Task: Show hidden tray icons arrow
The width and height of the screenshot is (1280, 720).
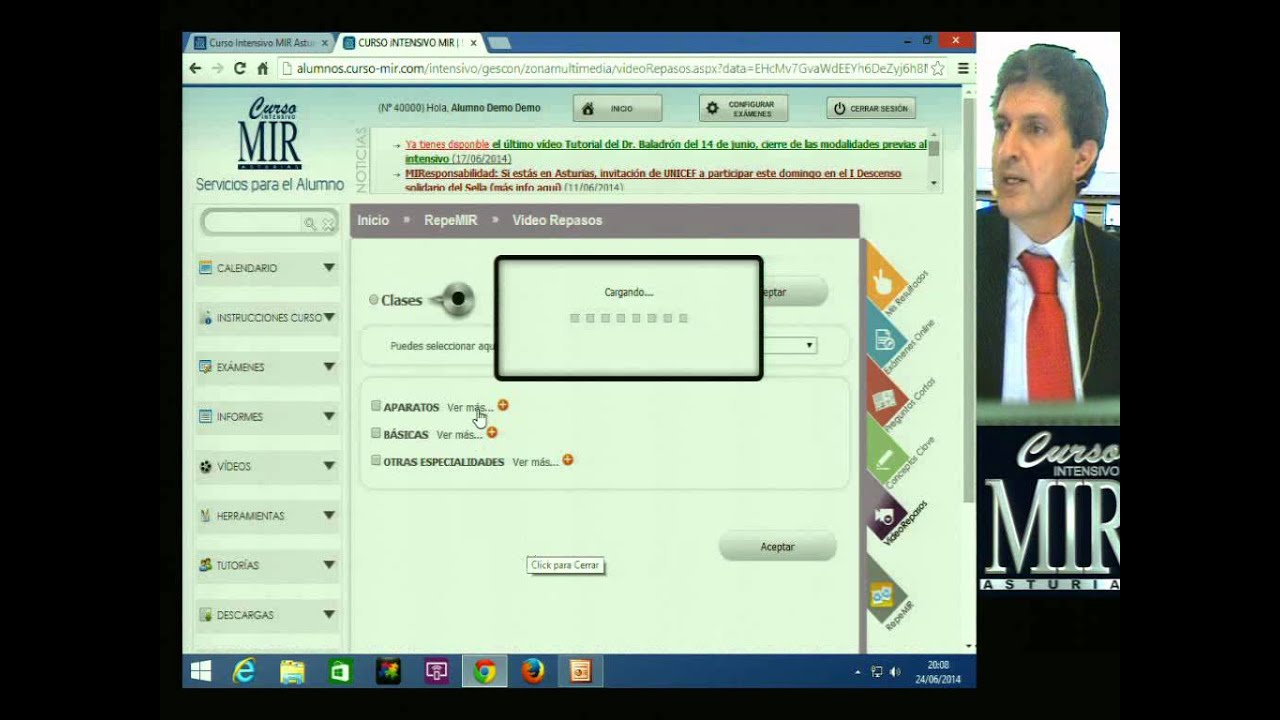Action: click(858, 672)
